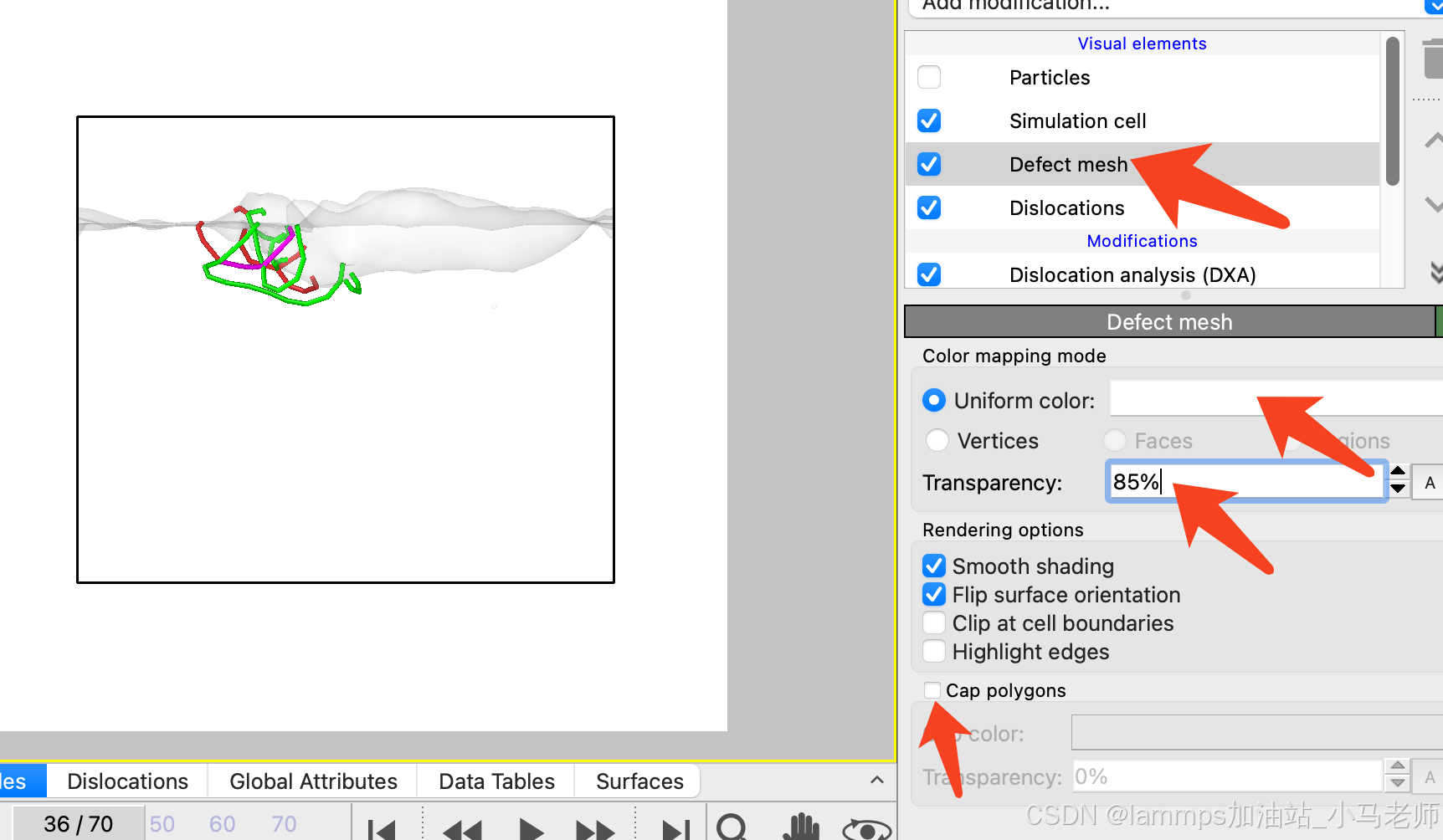This screenshot has height=840, width=1443.
Task: Select Dislocation analysis (DXA) pipeline entry
Action: [x=1132, y=274]
